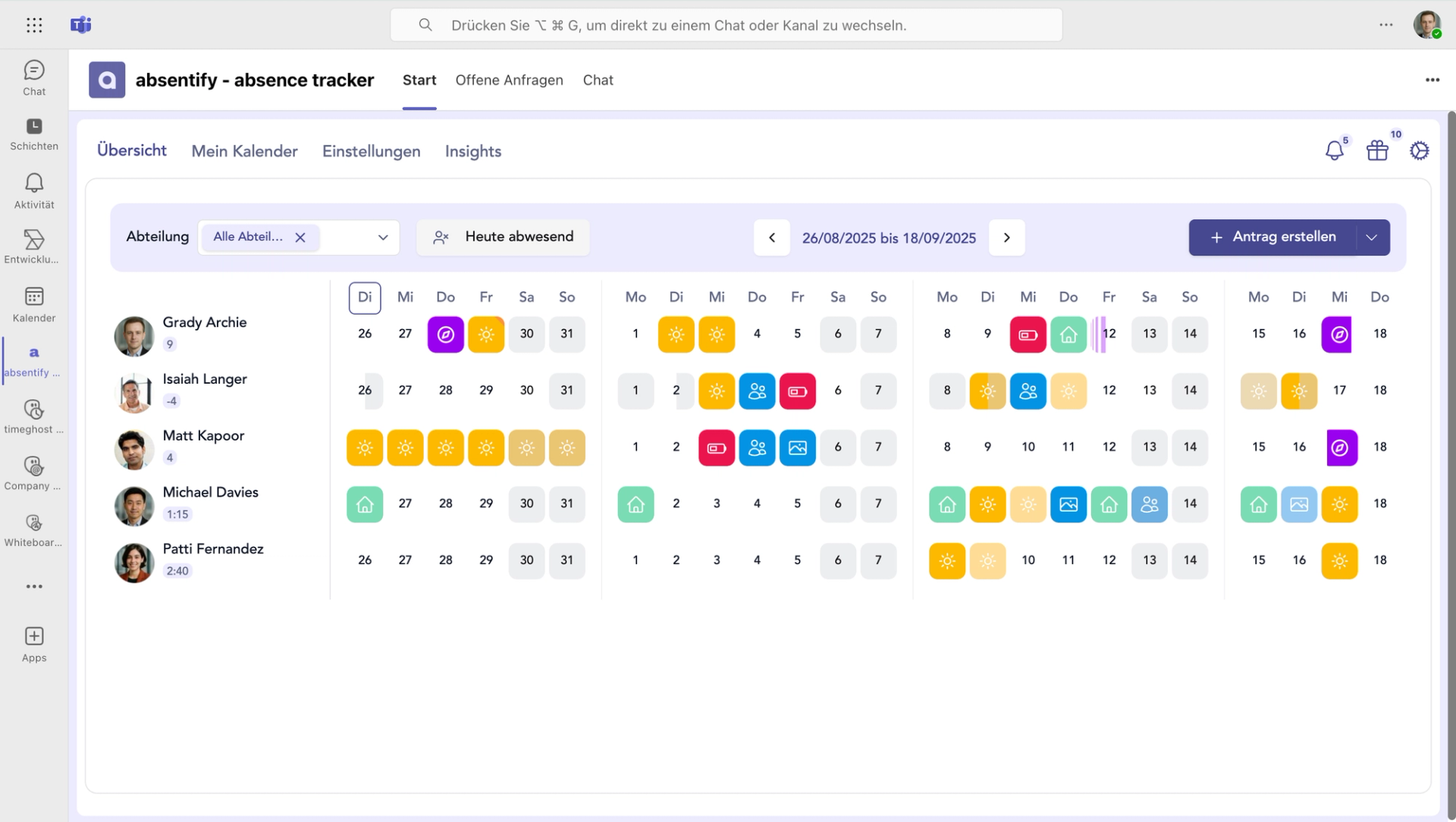Image resolution: width=1456 pixels, height=822 pixels.
Task: Open Kalender in the Teams sidebar
Action: 34,304
